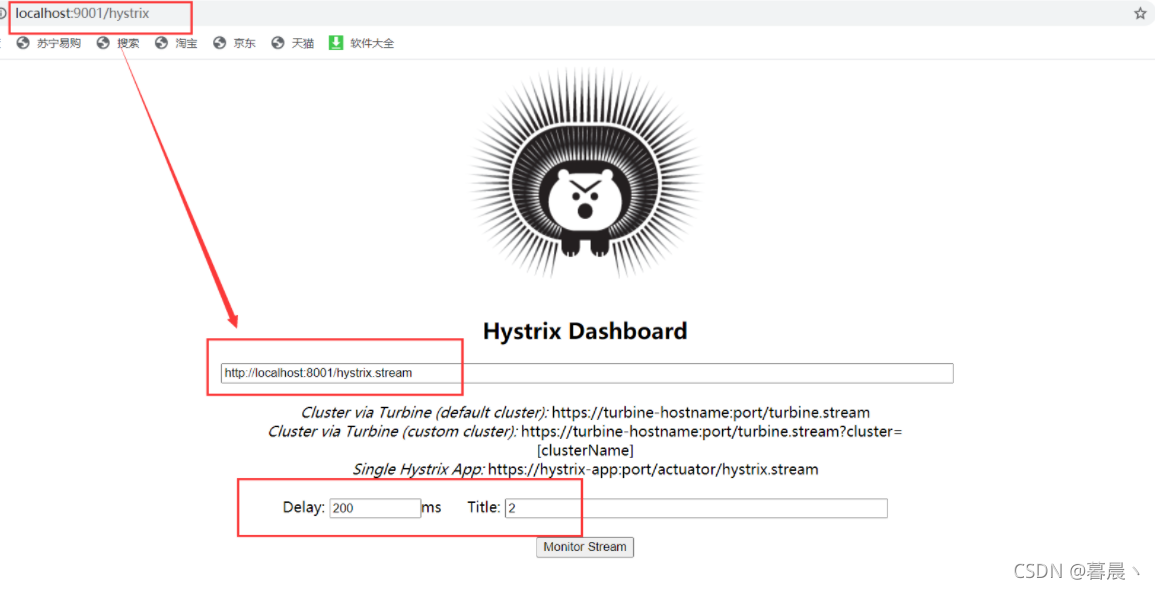Open the 苏宁易购 bookmark
Screen dimensions: 1155x589
point(49,43)
